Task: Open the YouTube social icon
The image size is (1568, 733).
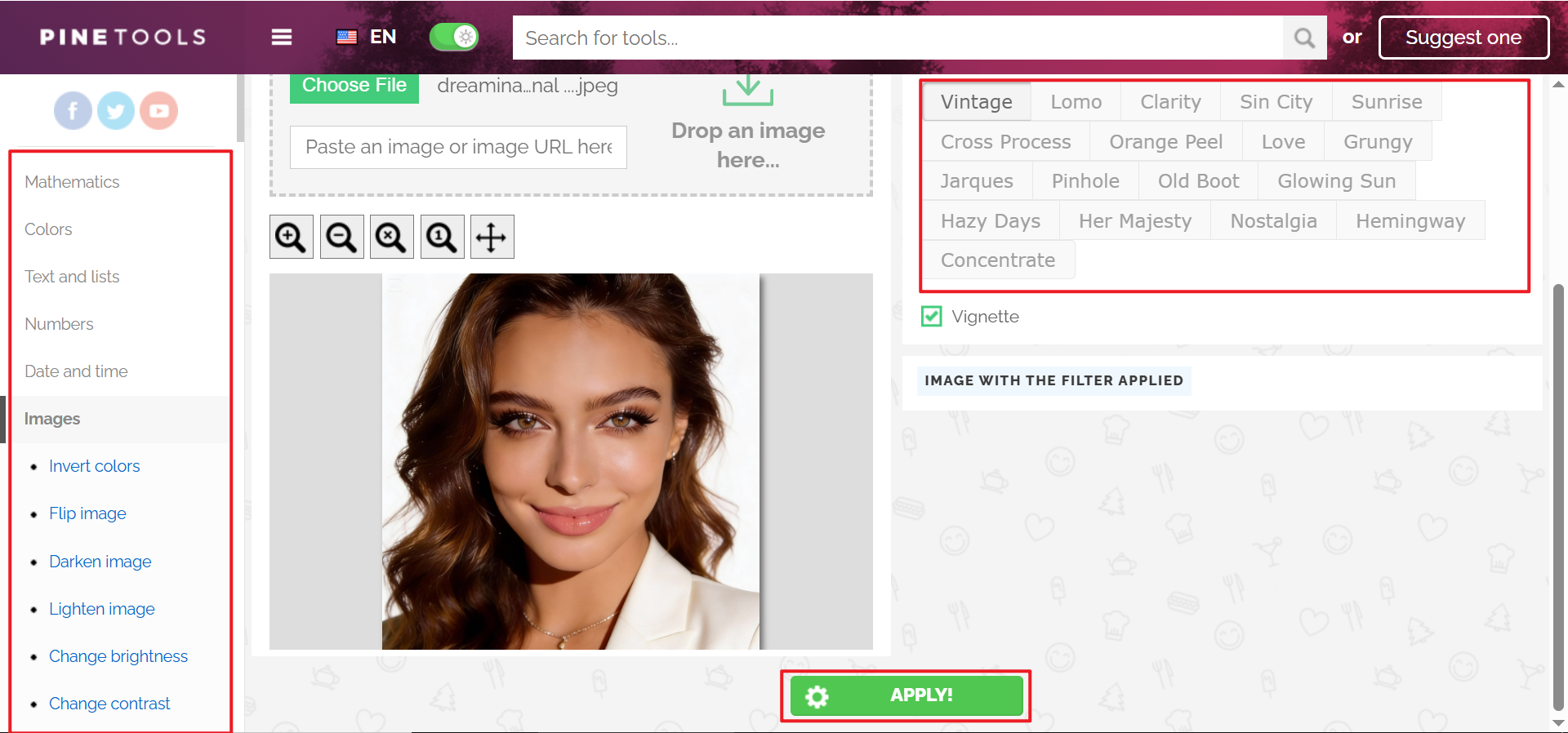Action: (x=159, y=110)
